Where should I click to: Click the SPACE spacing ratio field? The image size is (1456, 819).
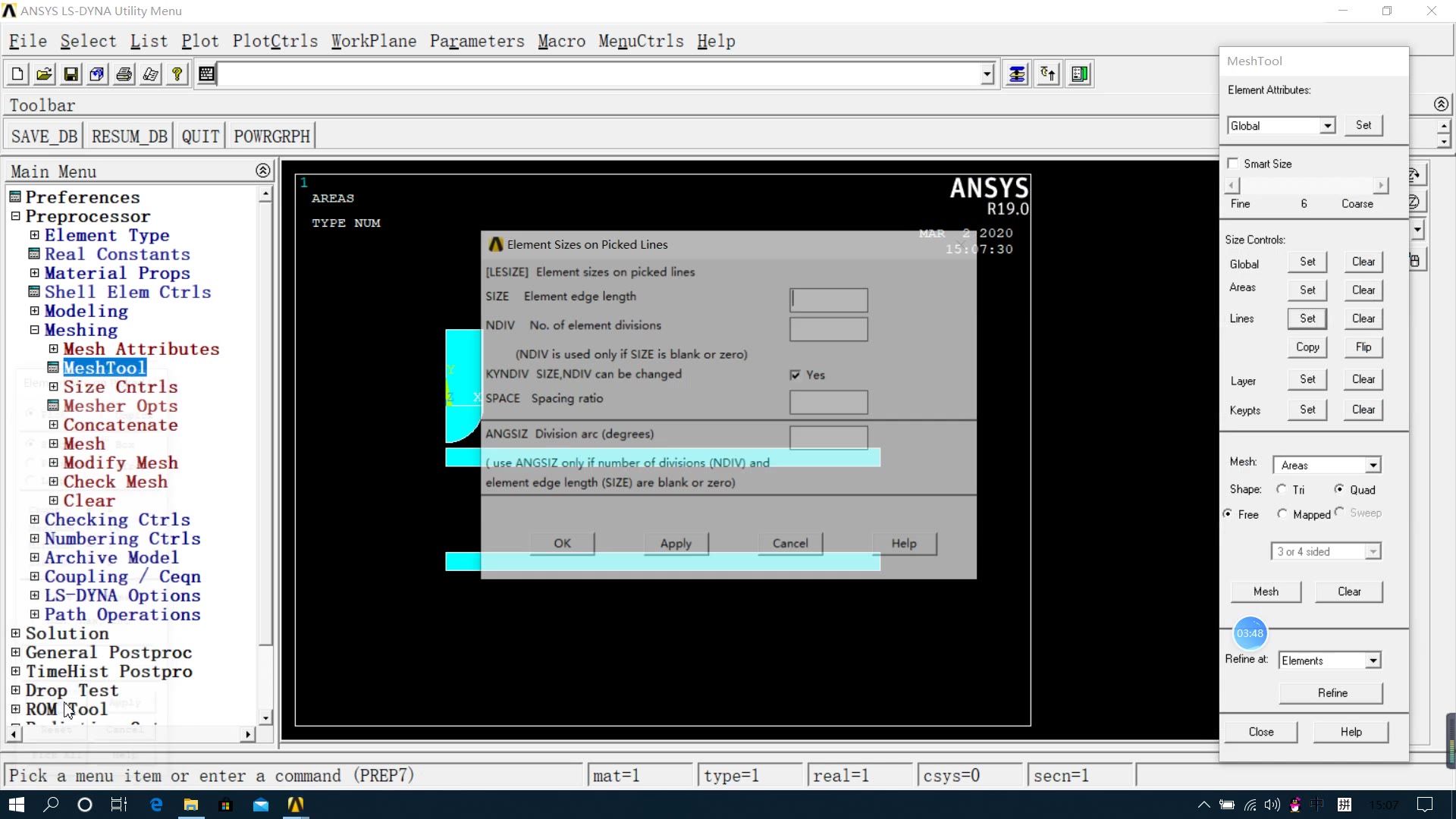coord(828,402)
